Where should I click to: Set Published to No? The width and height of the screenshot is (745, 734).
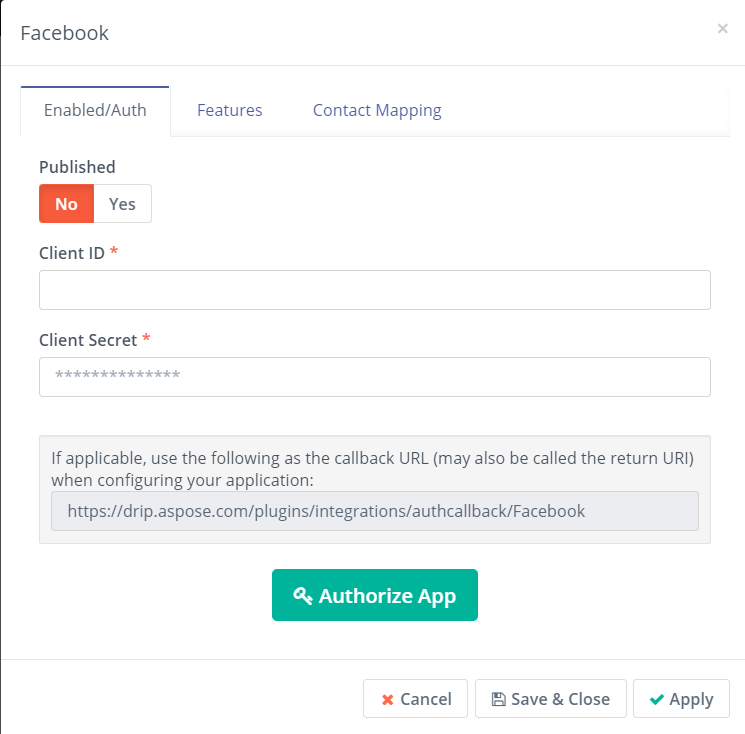[x=67, y=204]
